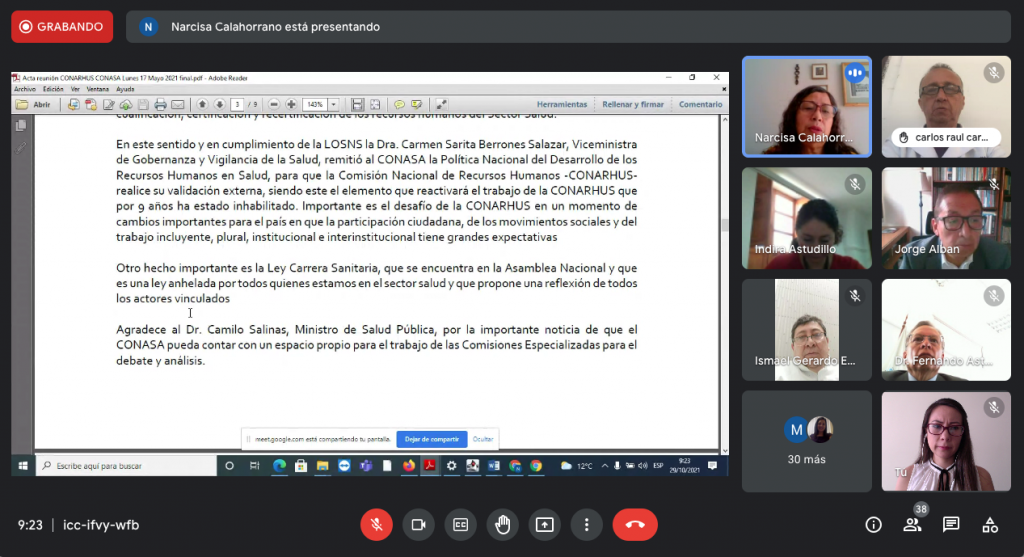Enable closed captions with the CC button
The image size is (1024, 557).
[x=460, y=524]
